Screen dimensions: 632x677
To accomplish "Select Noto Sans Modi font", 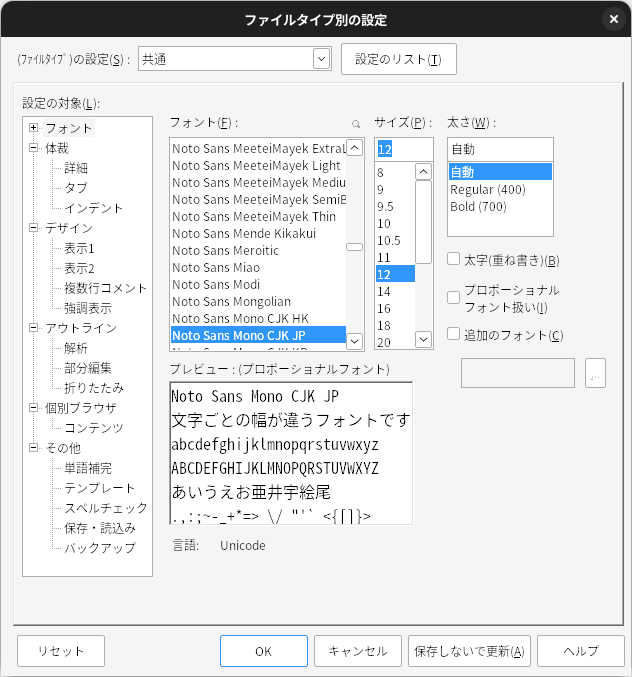I will pos(258,285).
